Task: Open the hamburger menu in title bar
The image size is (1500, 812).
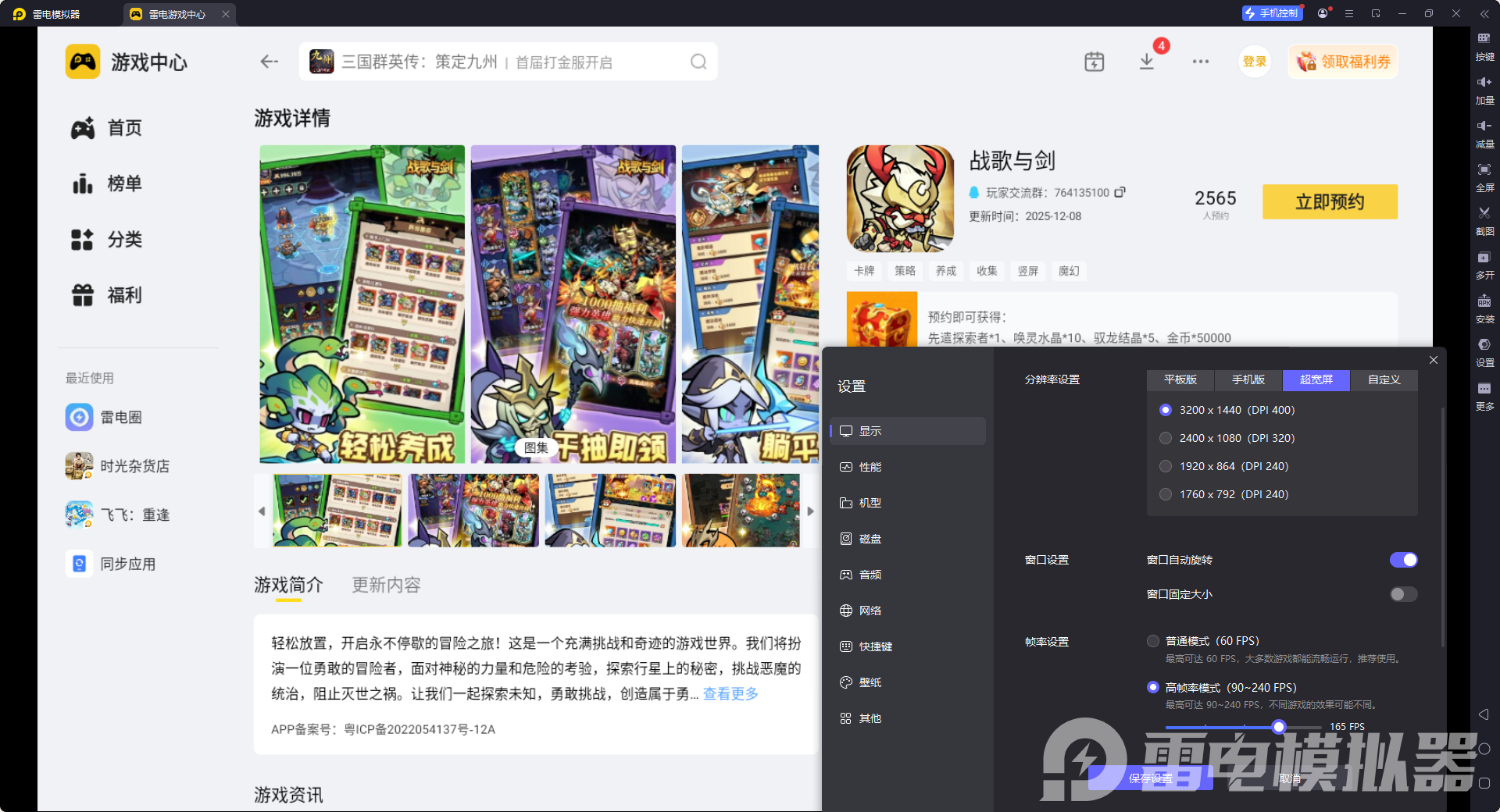Action: point(1349,13)
